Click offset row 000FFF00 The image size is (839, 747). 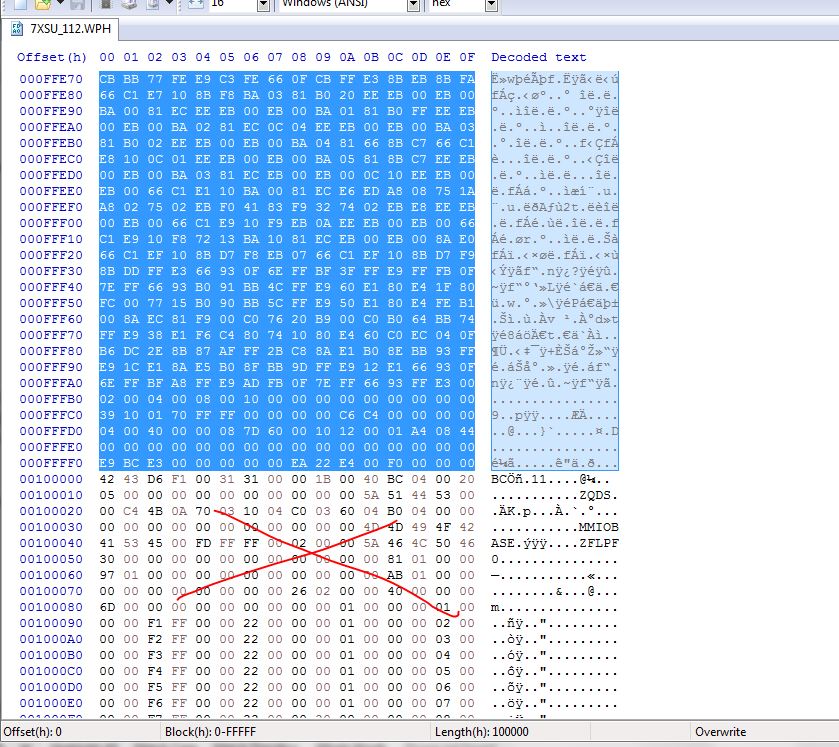point(51,223)
